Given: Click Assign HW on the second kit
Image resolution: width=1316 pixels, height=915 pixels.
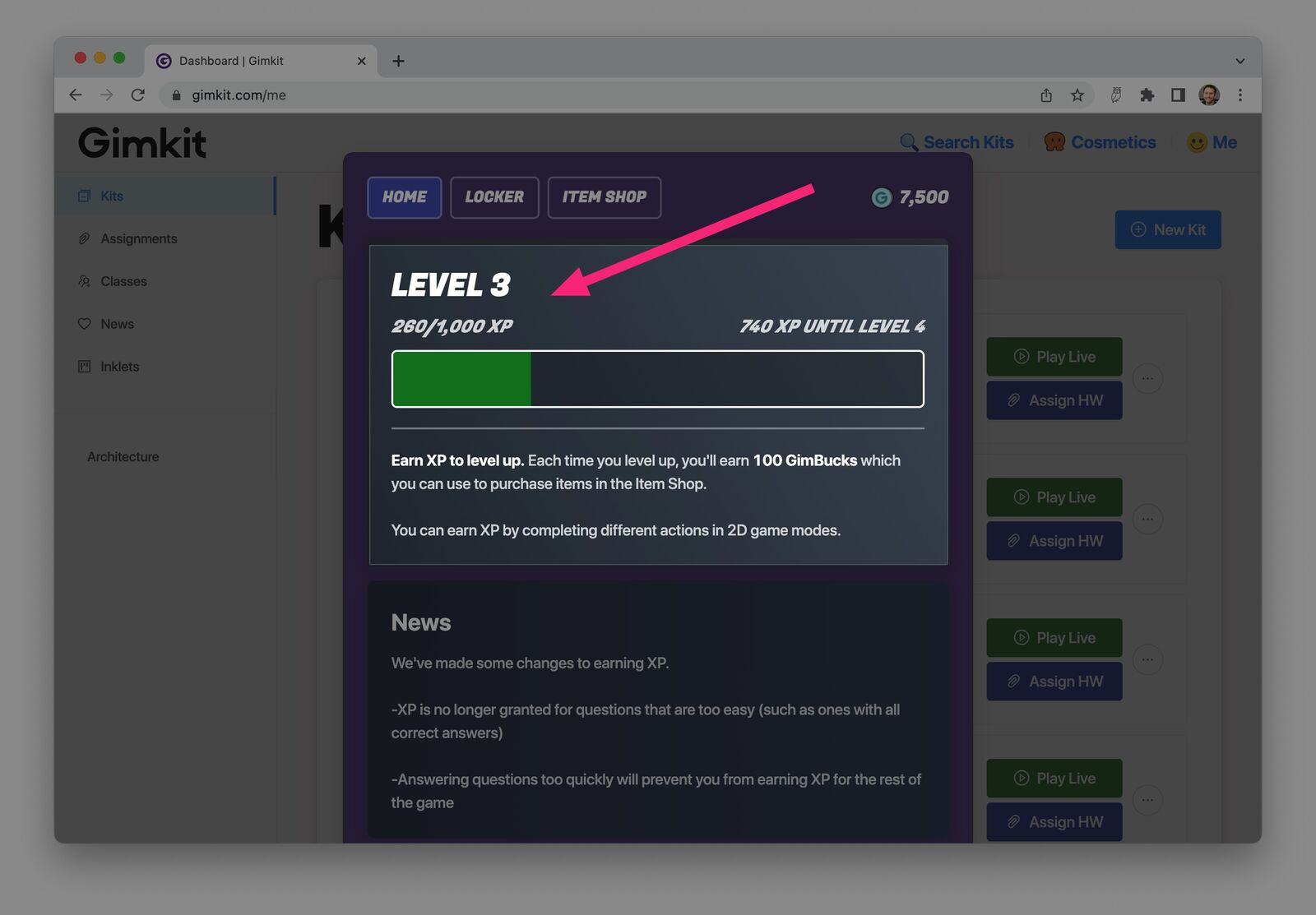Looking at the screenshot, I should [x=1054, y=541].
